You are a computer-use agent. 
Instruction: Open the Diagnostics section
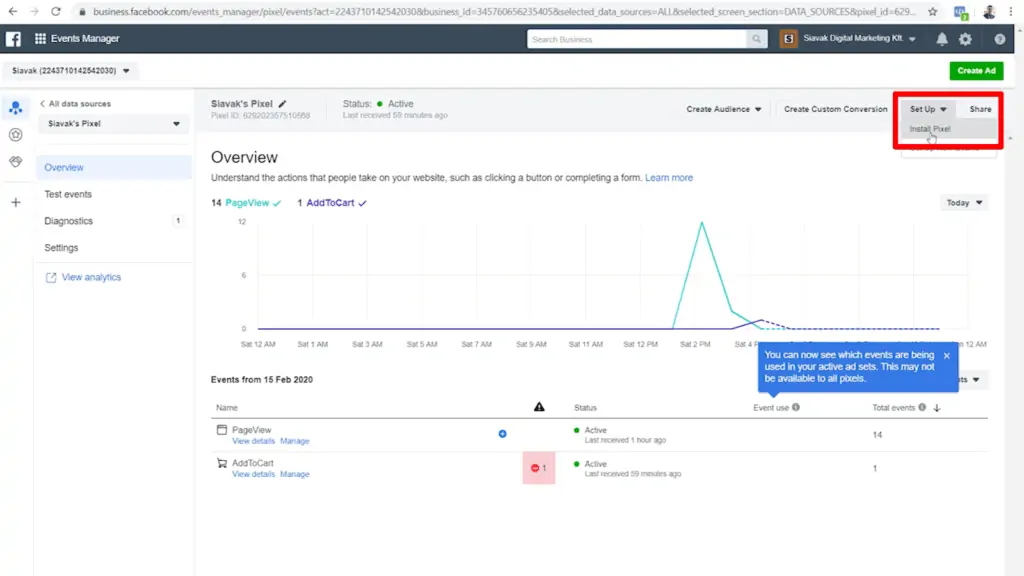67,221
